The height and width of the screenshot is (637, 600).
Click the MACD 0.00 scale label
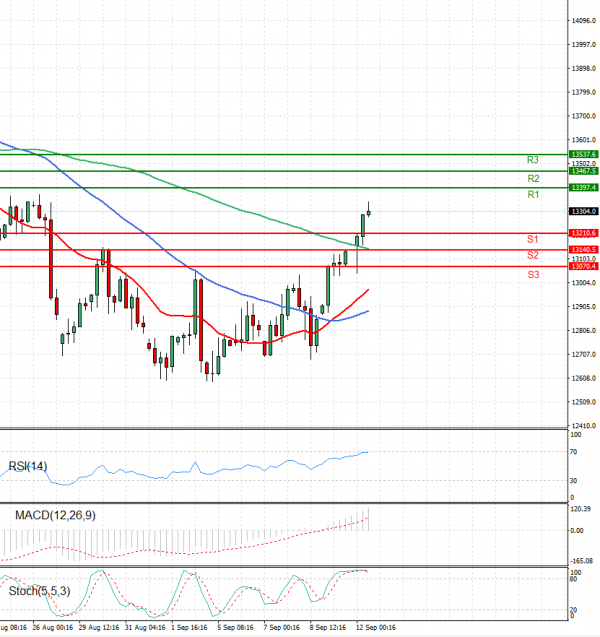tap(577, 531)
